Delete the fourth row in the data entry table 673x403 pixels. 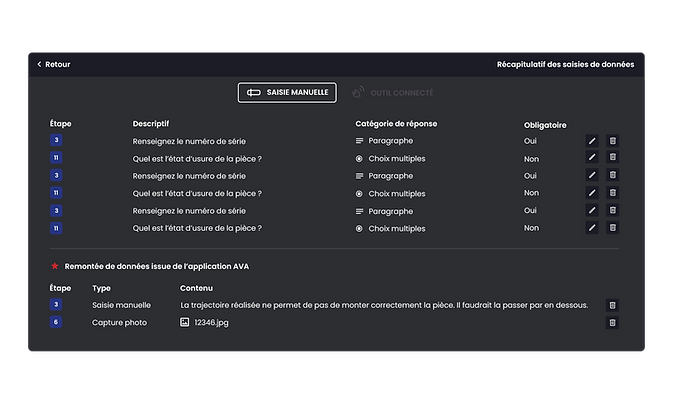tap(612, 193)
